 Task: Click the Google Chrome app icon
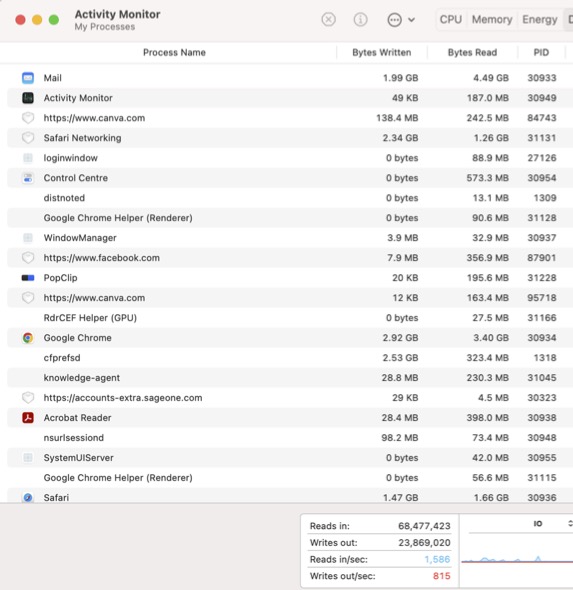28,338
